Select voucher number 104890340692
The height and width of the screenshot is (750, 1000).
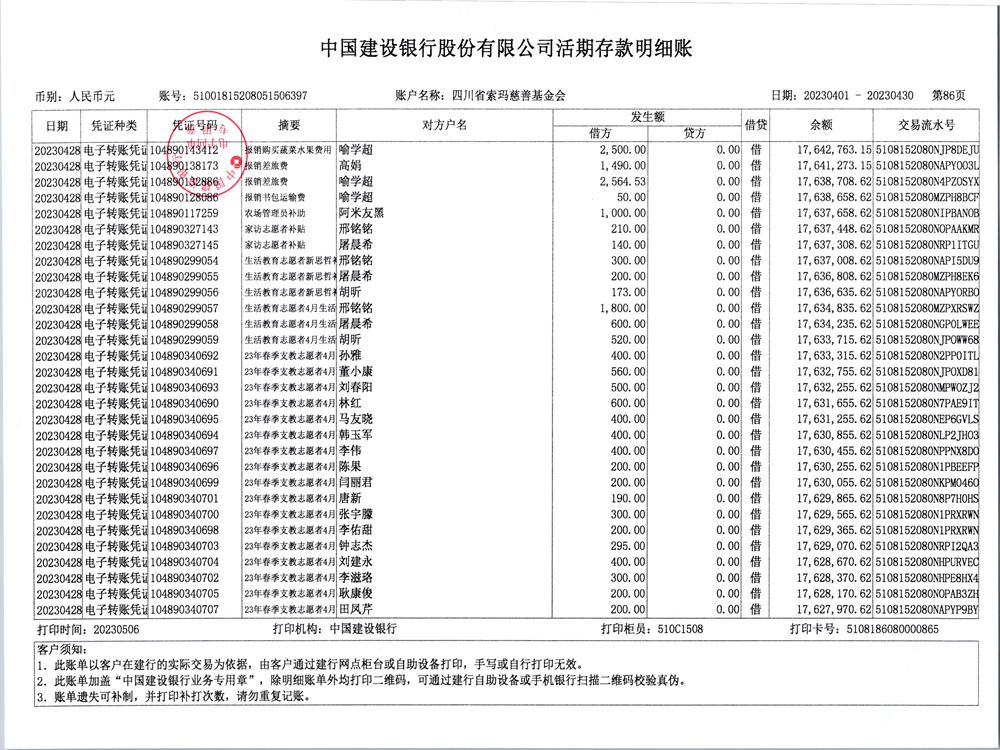coord(184,356)
